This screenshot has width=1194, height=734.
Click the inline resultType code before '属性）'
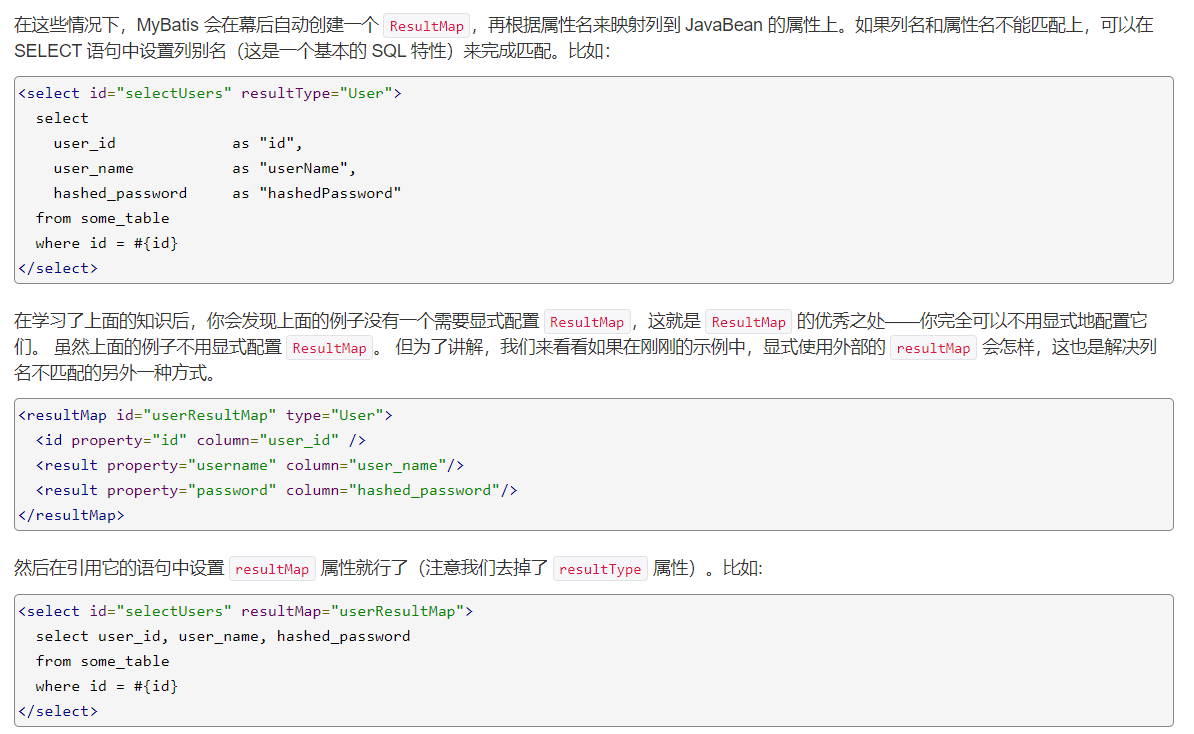click(x=600, y=569)
